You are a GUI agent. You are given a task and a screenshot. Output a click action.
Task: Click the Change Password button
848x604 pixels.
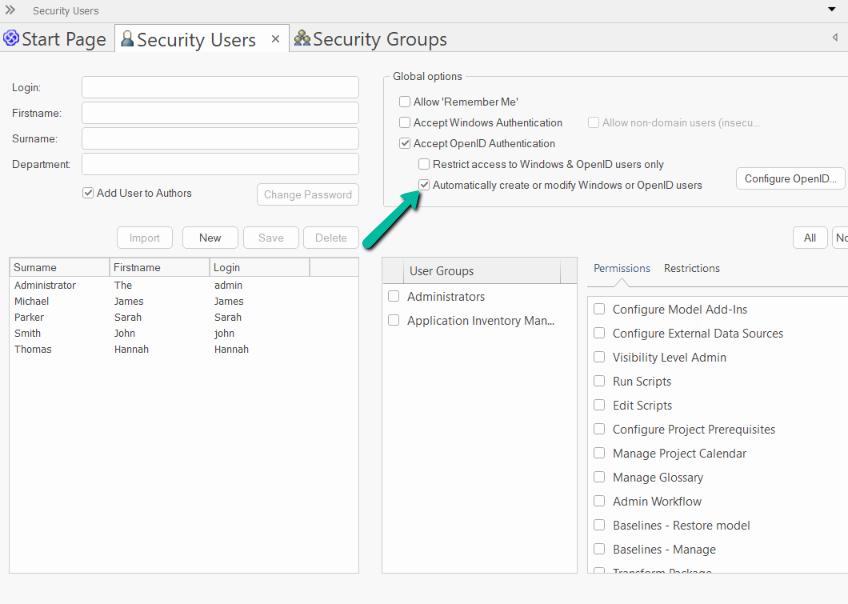coord(308,195)
